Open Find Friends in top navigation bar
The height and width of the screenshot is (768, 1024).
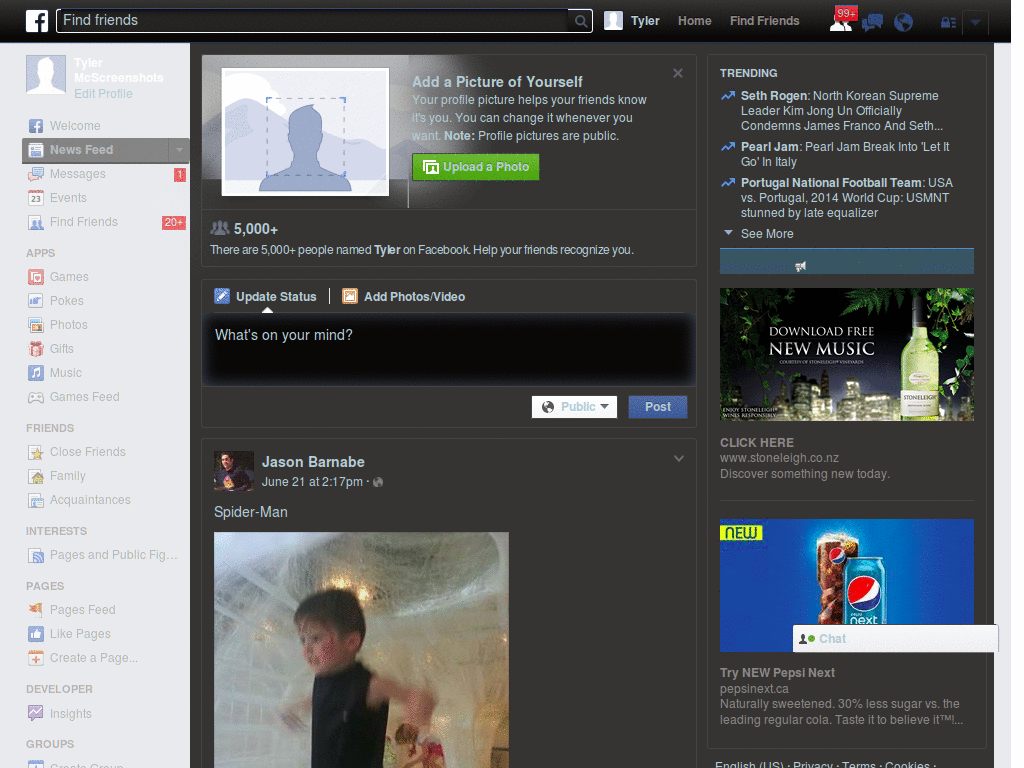764,21
